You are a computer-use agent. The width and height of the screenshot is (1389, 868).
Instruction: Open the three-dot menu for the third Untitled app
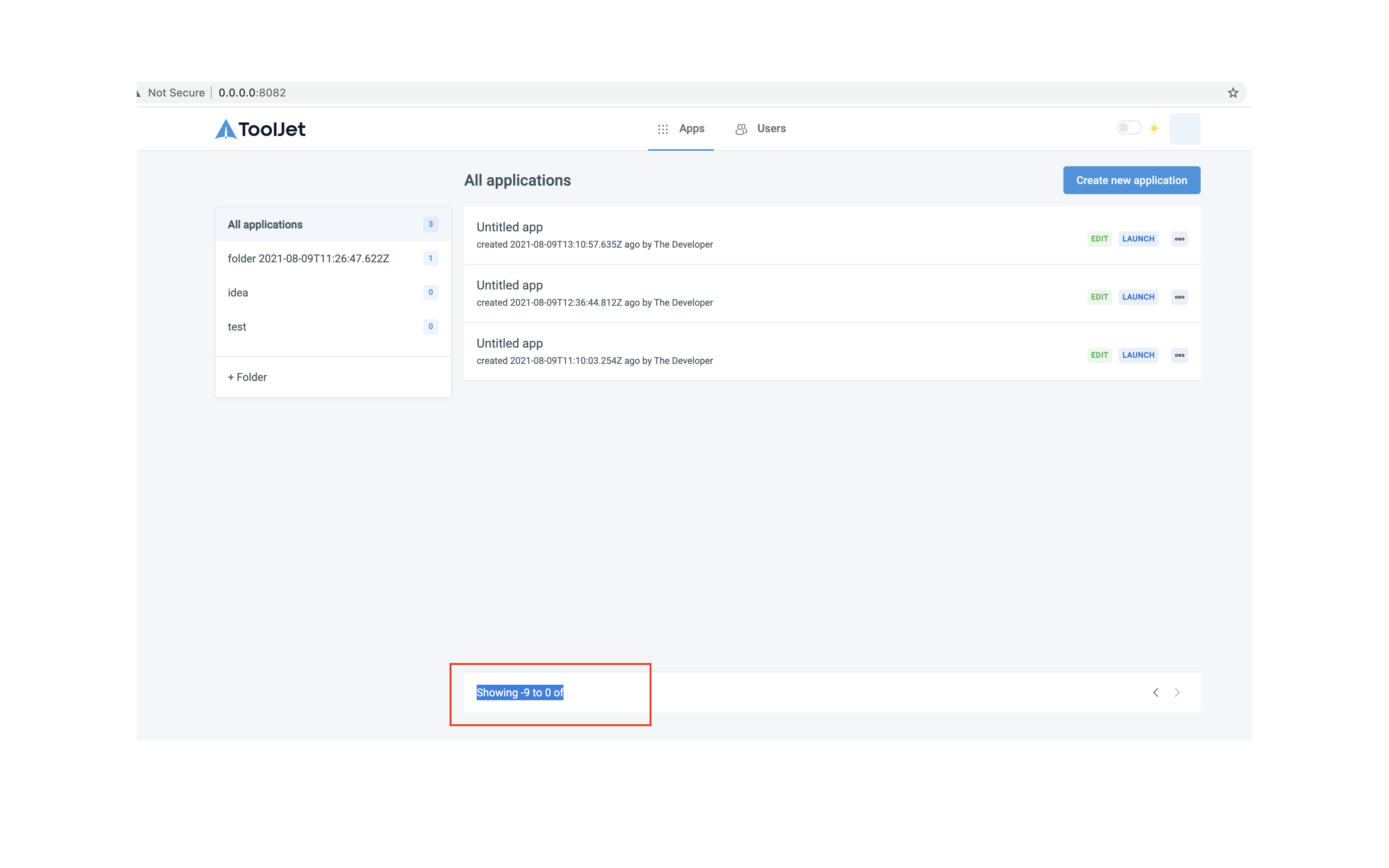coord(1179,355)
